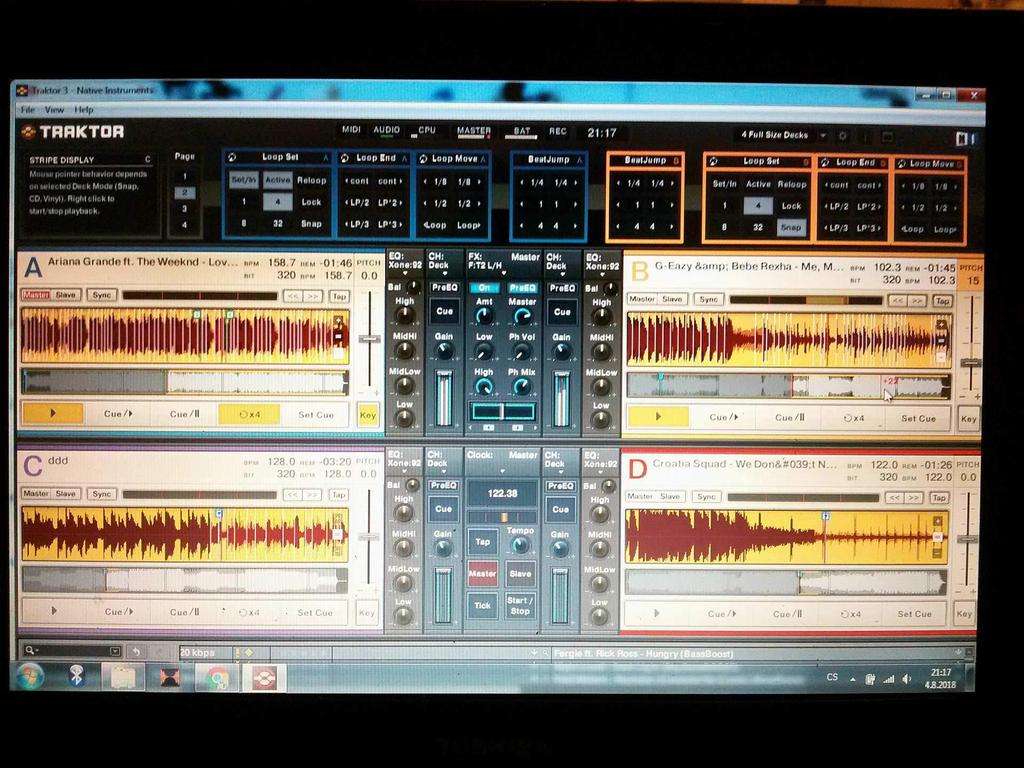1024x768 pixels.
Task: Click the rewind << button on Deck A
Action: [293, 296]
